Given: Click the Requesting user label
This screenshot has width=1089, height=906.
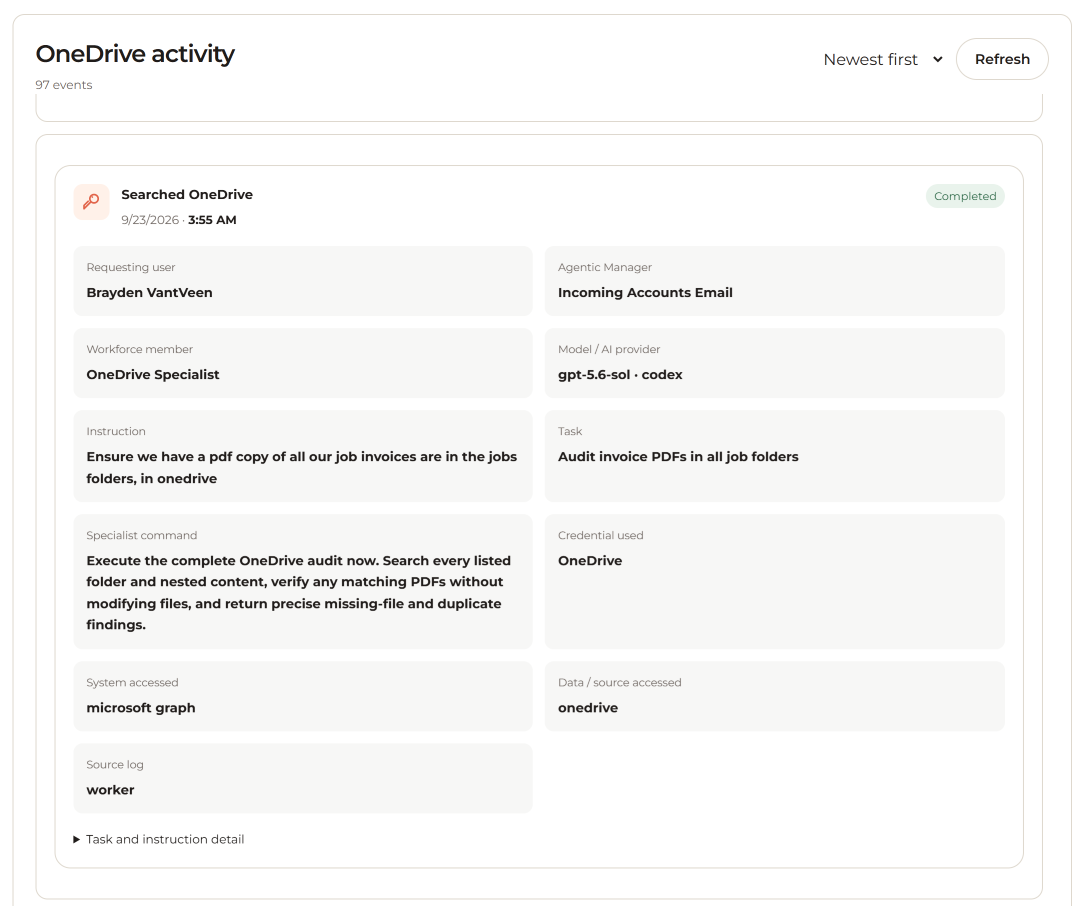Looking at the screenshot, I should pyautogui.click(x=131, y=267).
